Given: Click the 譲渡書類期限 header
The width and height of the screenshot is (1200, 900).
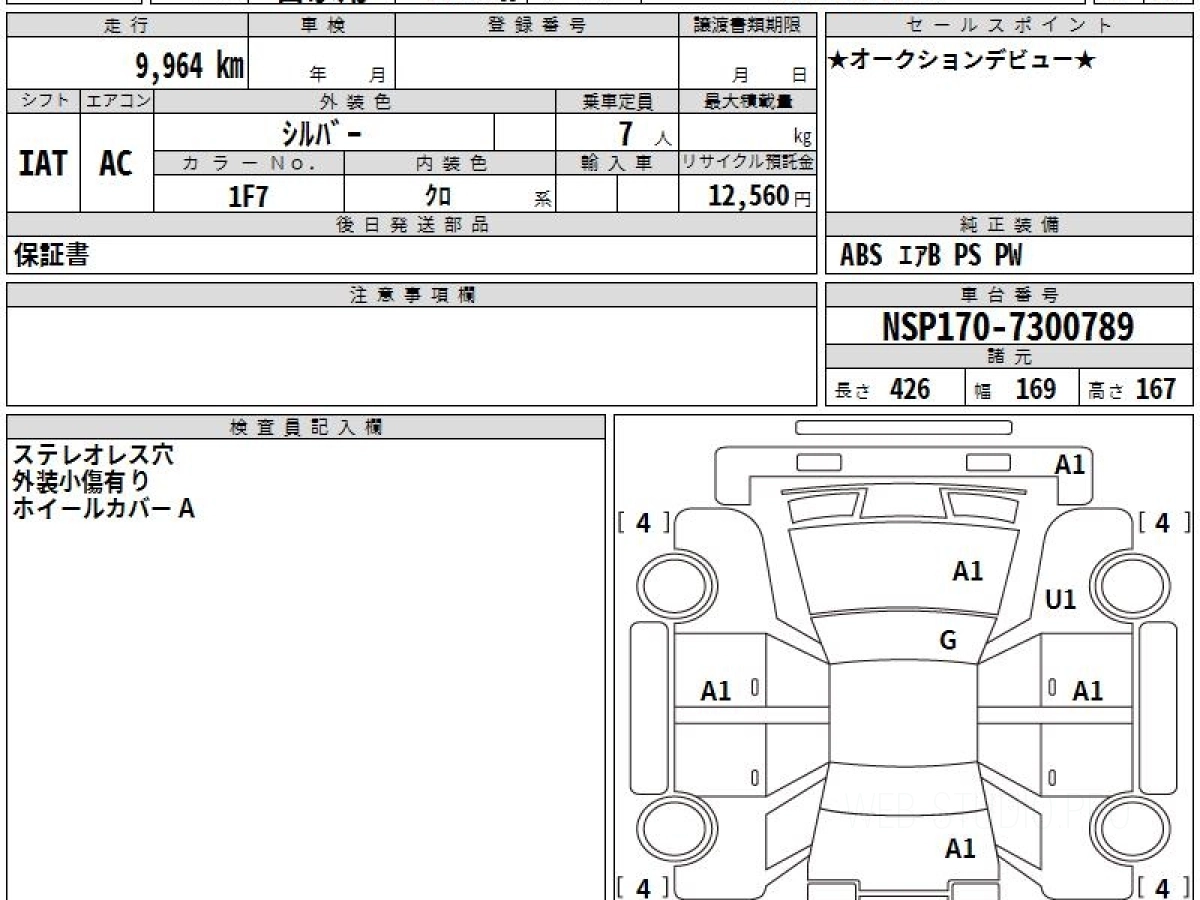Looking at the screenshot, I should 748,26.
